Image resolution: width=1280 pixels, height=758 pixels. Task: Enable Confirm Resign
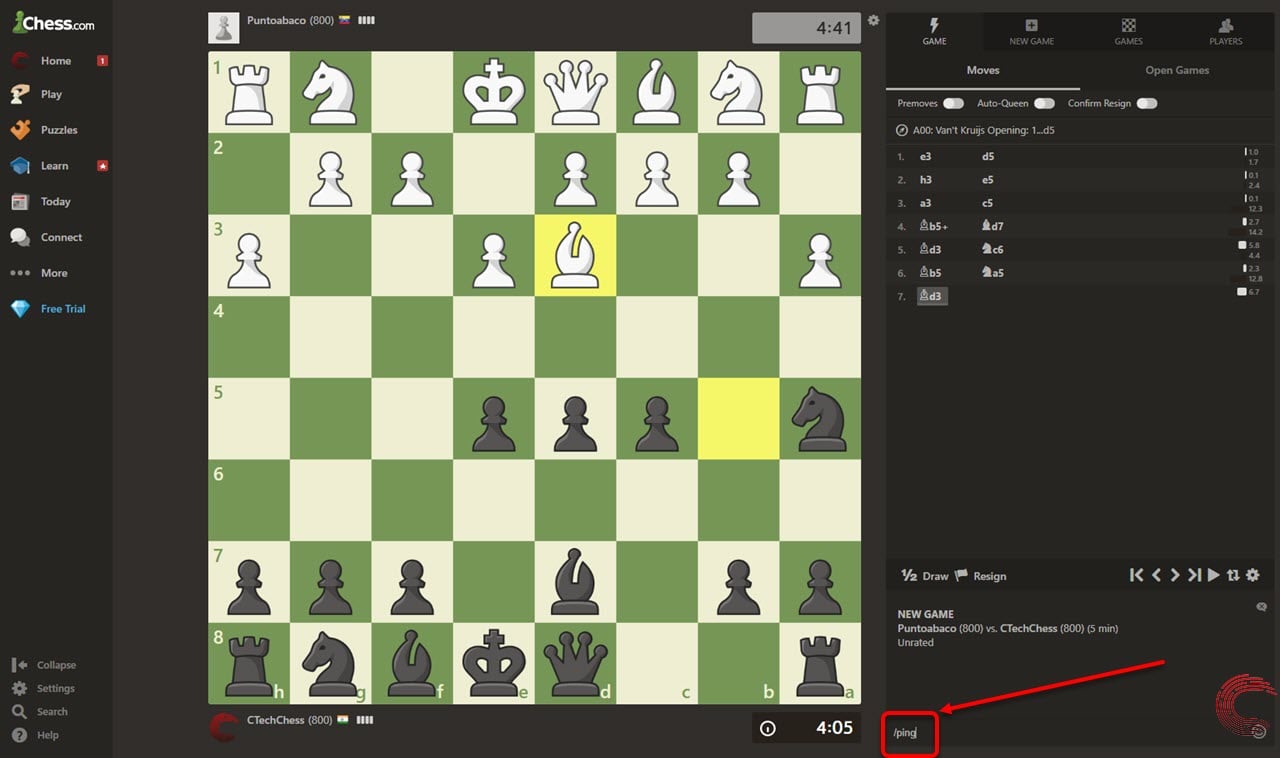click(1146, 103)
